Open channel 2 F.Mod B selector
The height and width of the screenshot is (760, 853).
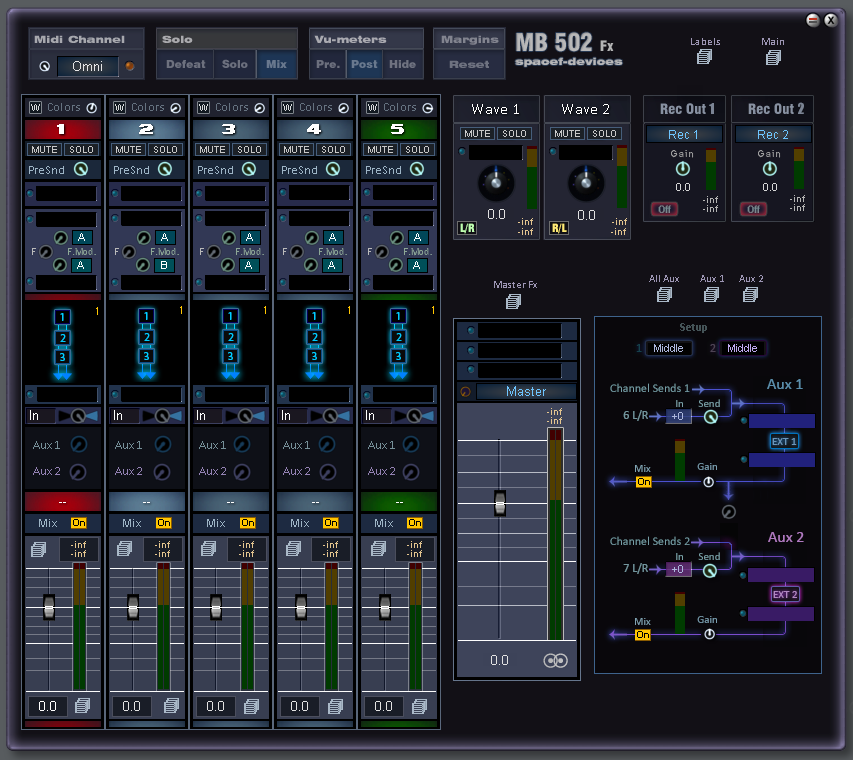(164, 265)
